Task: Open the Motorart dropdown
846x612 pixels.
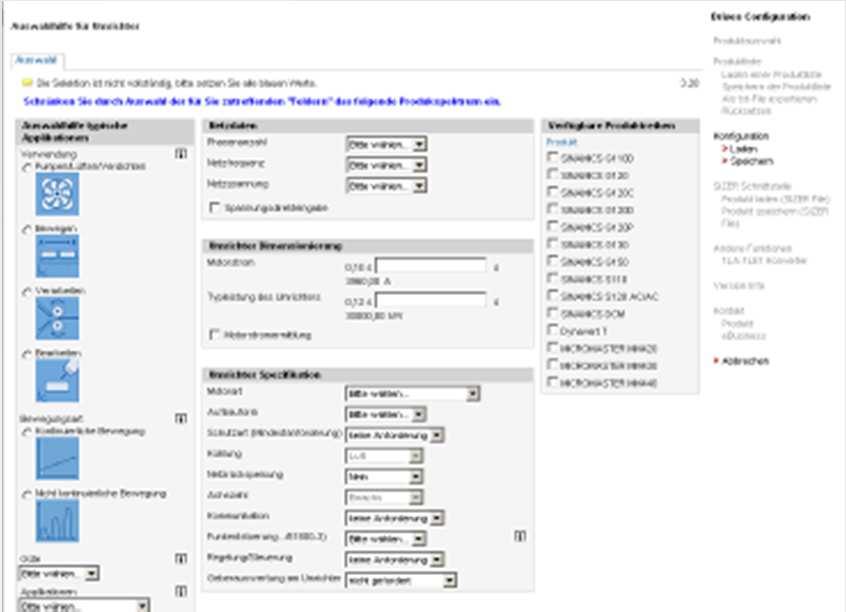Action: coord(412,394)
